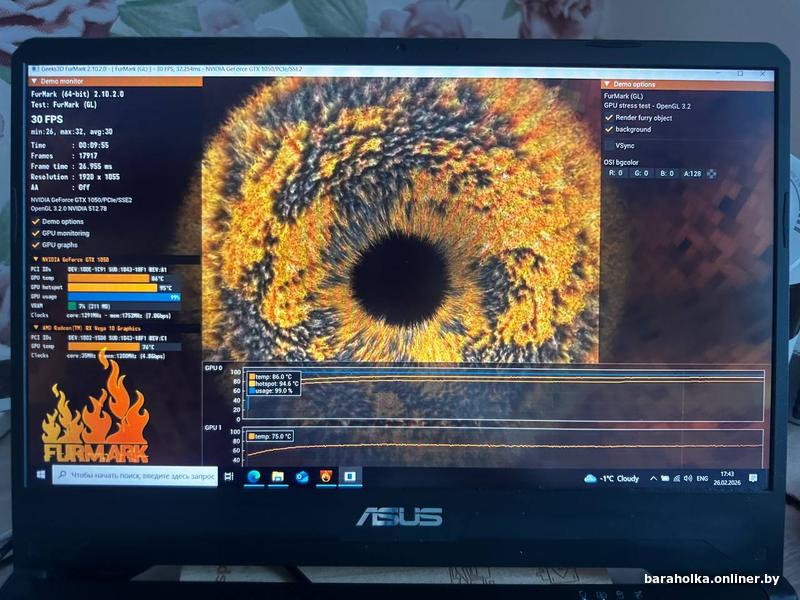Click the taskbar search box
This screenshot has height=600, width=800.
(x=135, y=476)
